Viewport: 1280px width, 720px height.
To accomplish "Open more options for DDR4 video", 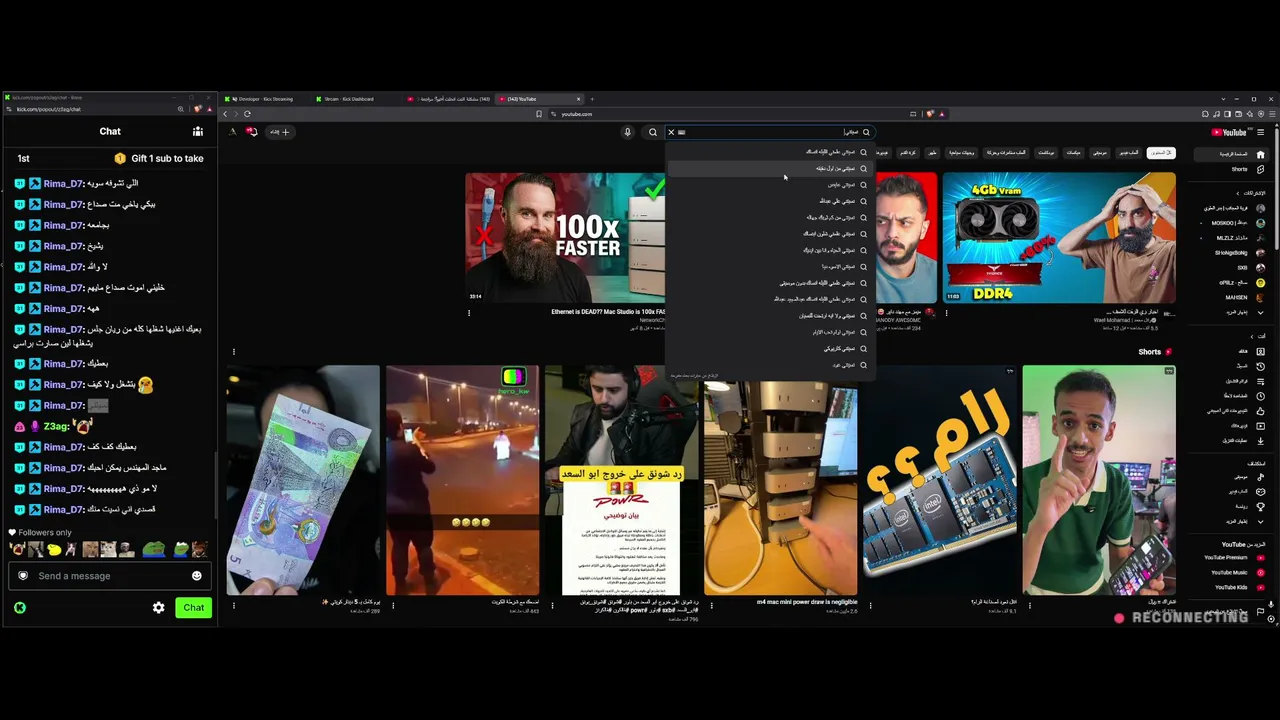I will (946, 312).
